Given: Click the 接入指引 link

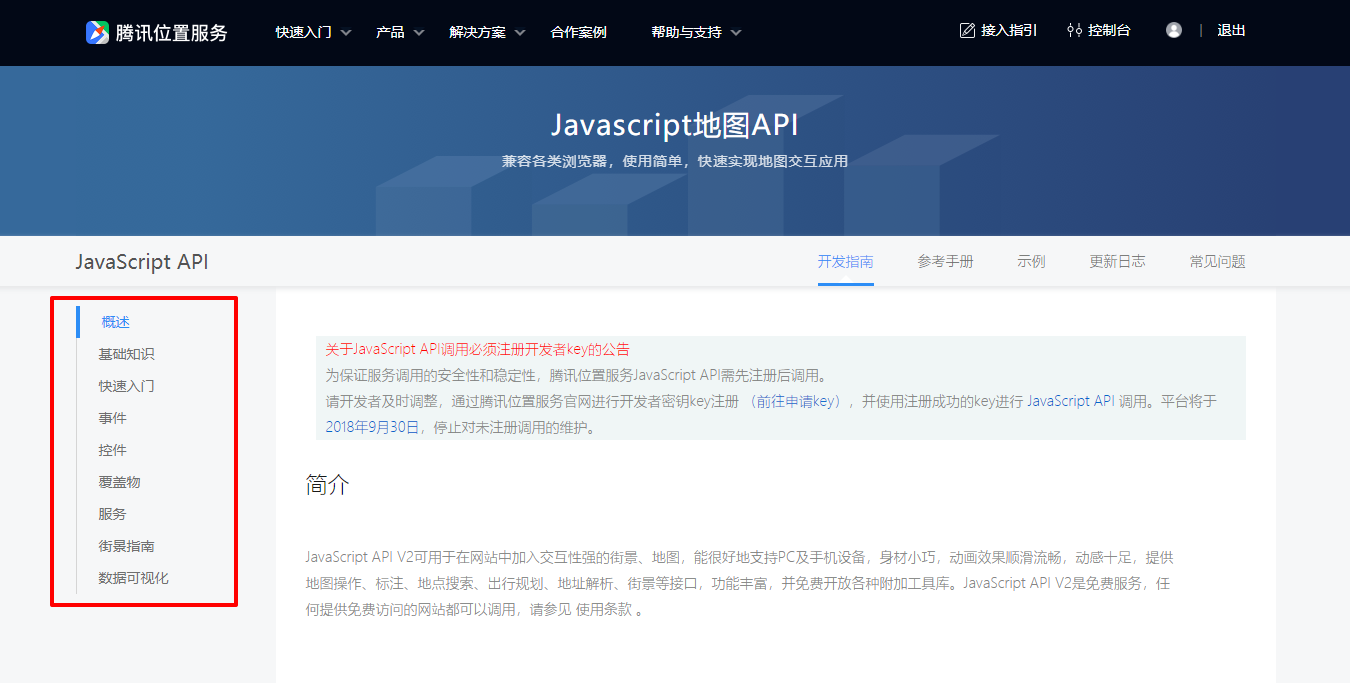Looking at the screenshot, I should pyautogui.click(x=1009, y=31).
